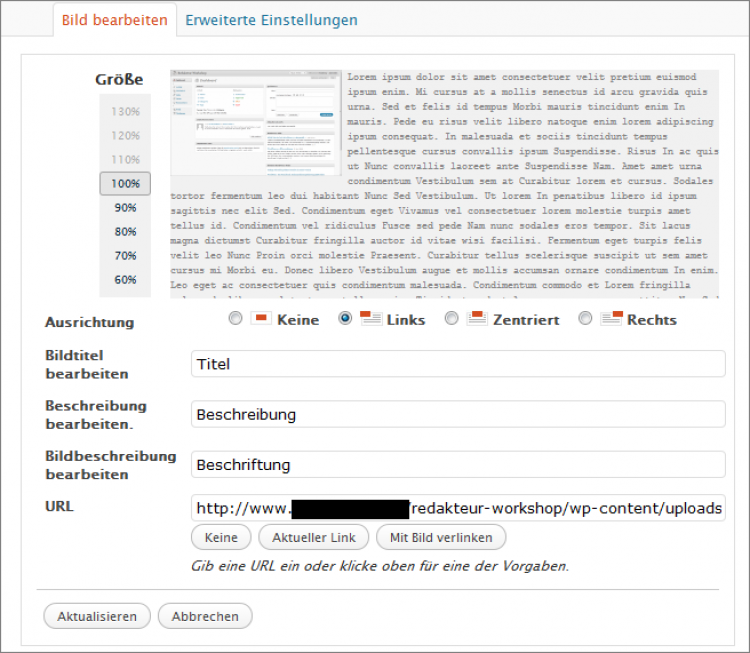Select the Zentriert alignment radio button

(x=451, y=319)
